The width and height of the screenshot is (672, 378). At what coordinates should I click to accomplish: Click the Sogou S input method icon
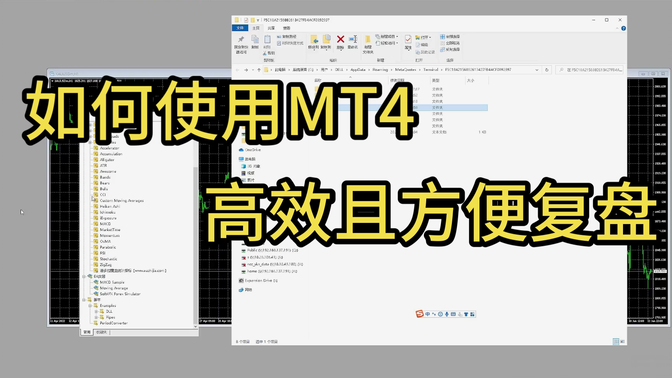[x=419, y=314]
